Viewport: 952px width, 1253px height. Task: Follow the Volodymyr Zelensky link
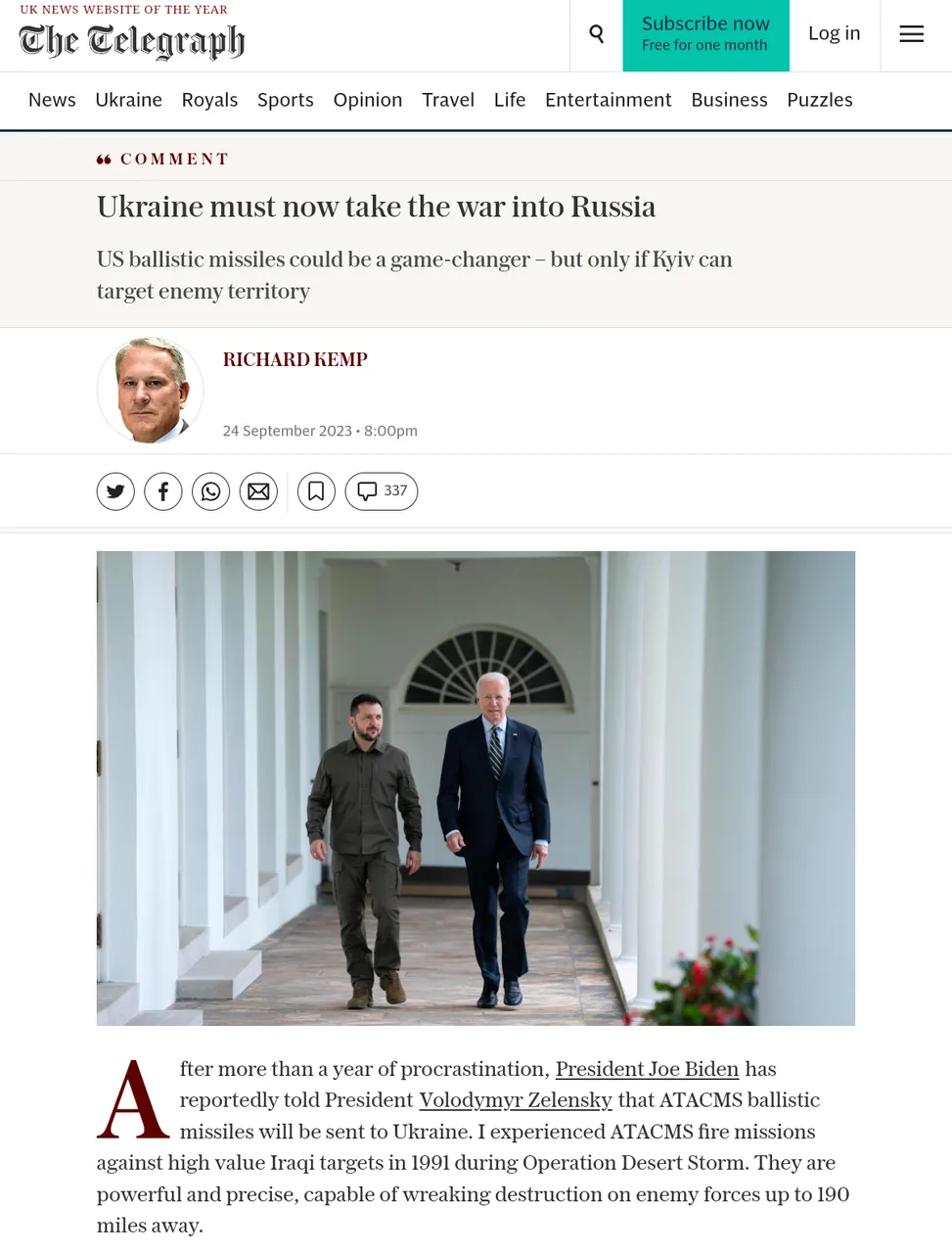point(516,1100)
